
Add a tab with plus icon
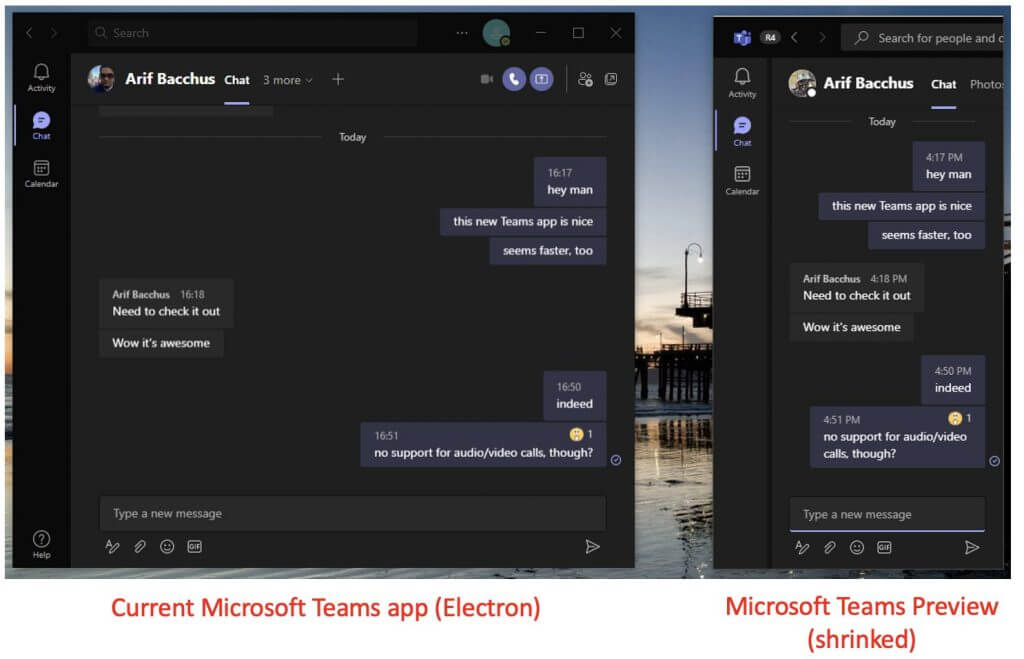(x=338, y=79)
